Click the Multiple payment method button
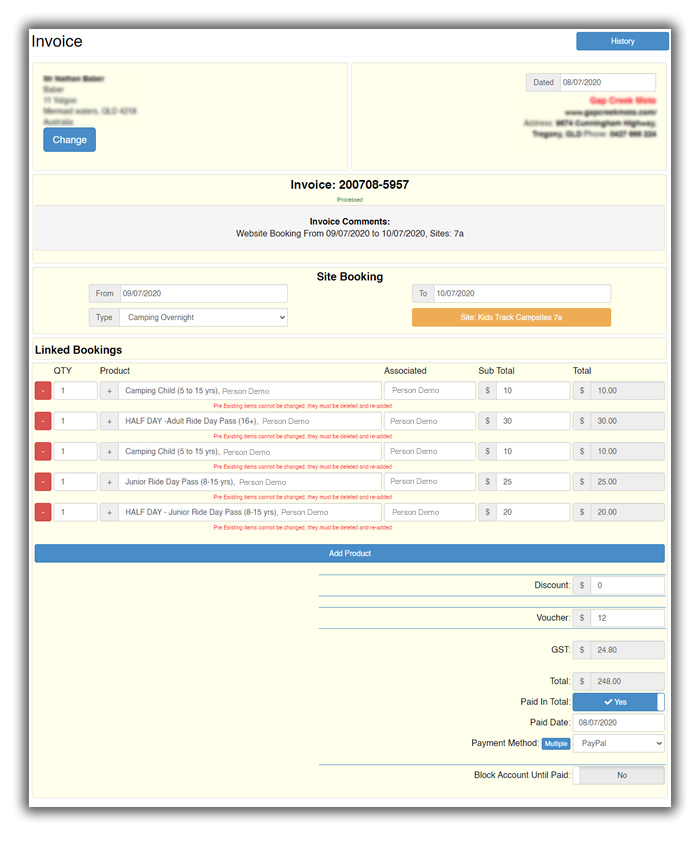700x844 pixels. click(x=556, y=743)
